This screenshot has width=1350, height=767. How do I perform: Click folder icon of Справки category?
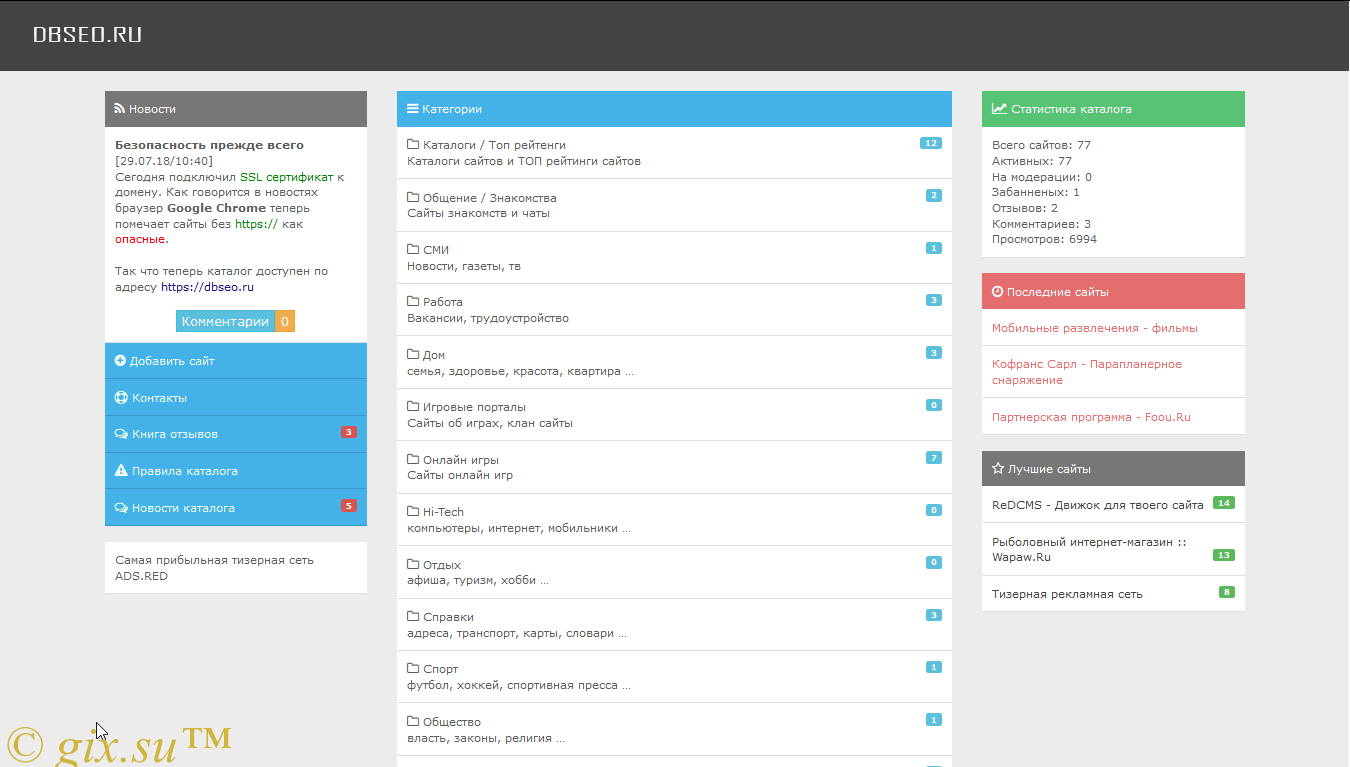(x=413, y=617)
